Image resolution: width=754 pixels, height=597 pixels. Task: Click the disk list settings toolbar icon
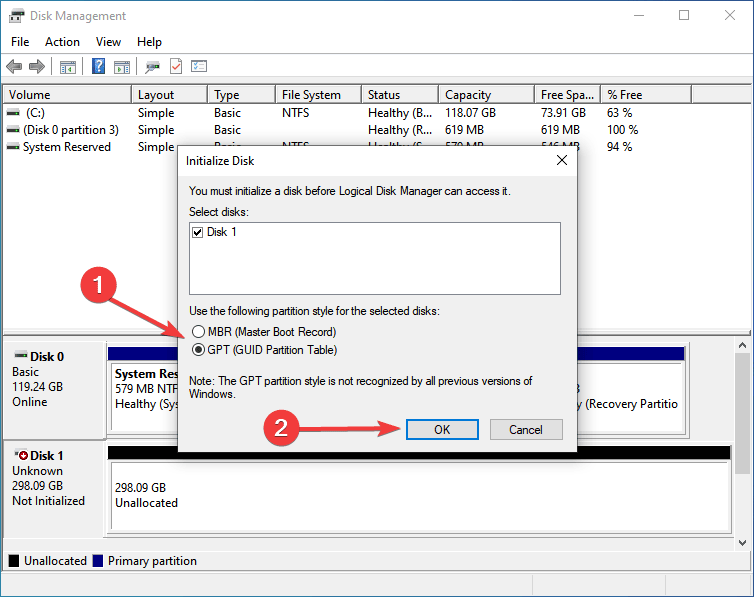[199, 66]
